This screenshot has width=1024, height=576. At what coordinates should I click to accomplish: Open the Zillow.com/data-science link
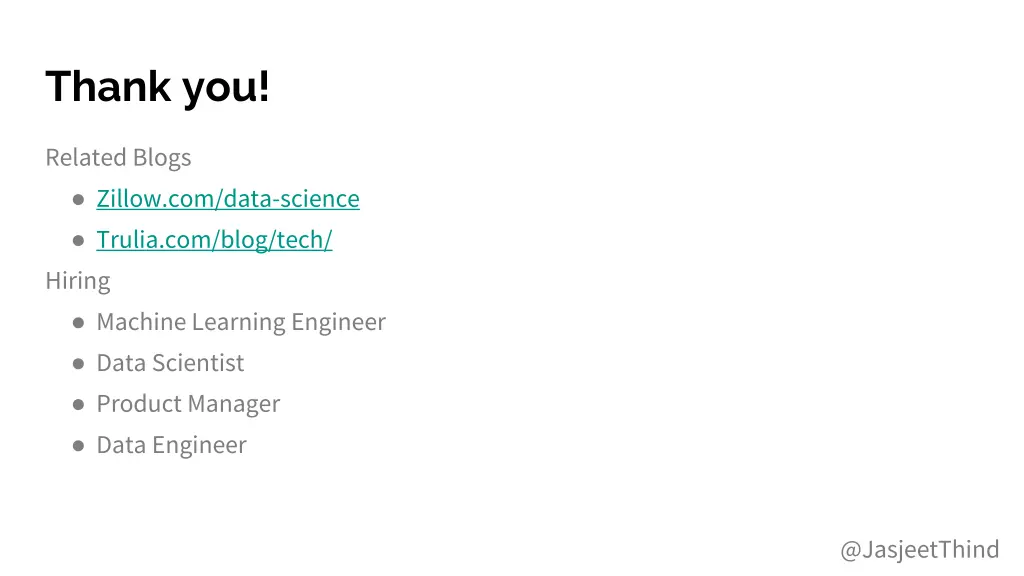pos(227,199)
